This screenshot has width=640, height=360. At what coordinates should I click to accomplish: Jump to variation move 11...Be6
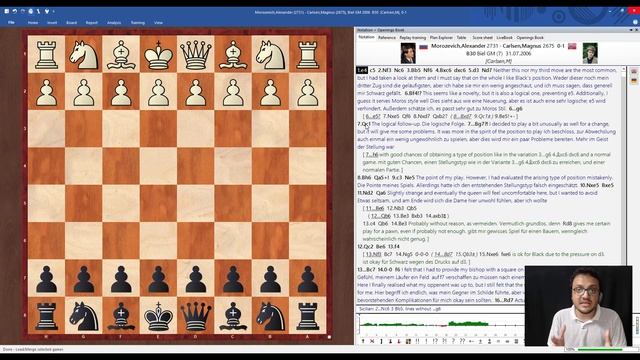(x=375, y=208)
